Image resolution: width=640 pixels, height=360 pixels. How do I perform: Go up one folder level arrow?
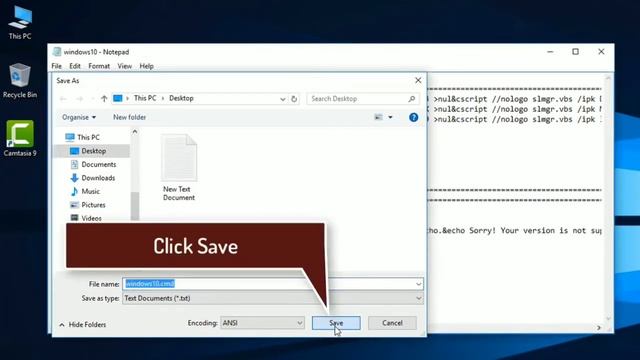[104, 99]
